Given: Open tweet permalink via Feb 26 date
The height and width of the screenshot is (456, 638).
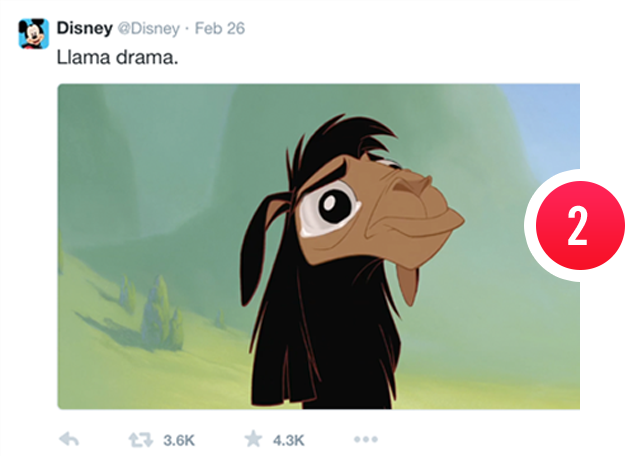Looking at the screenshot, I should tap(220, 28).
